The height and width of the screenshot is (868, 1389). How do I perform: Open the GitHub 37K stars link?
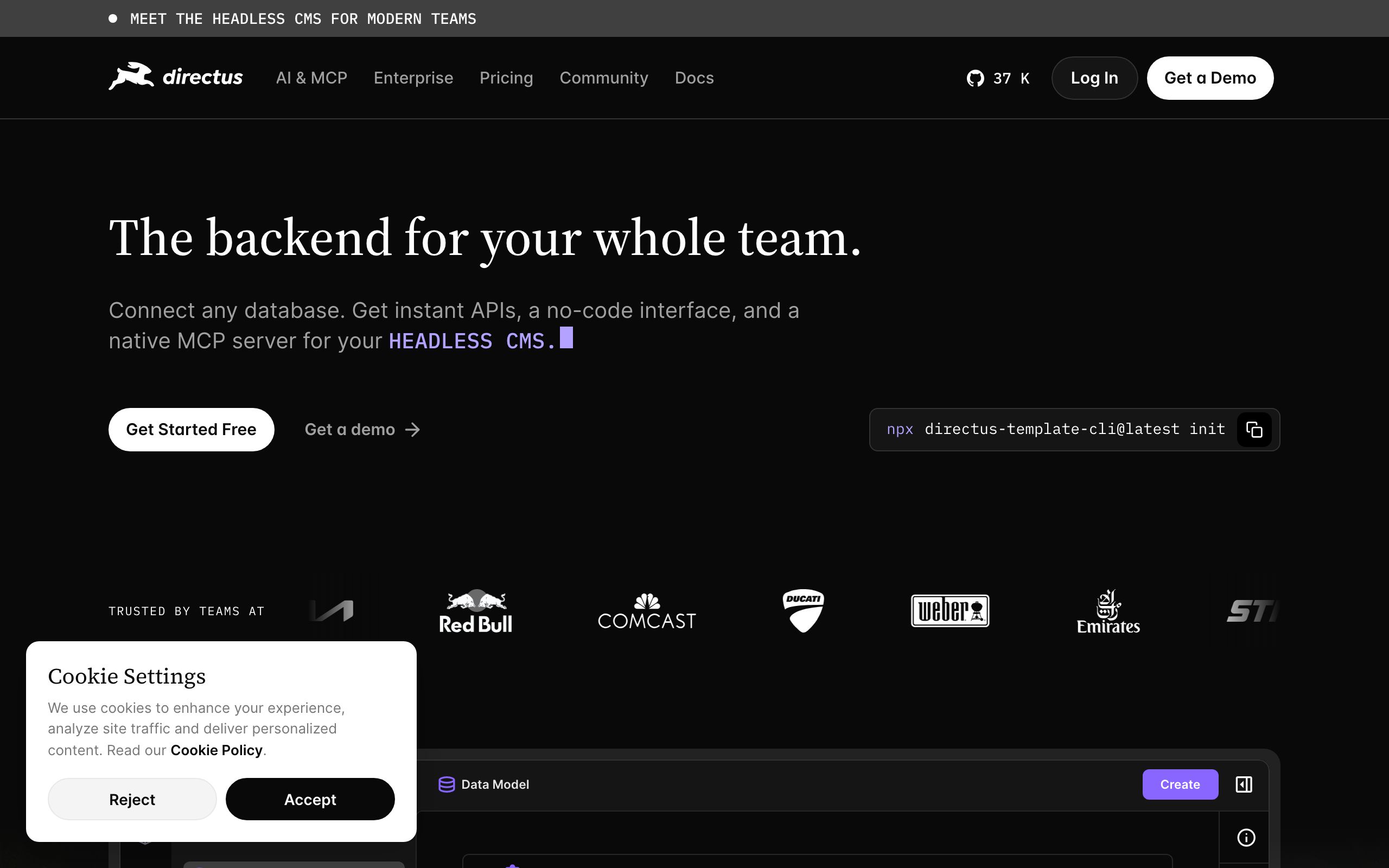998,78
